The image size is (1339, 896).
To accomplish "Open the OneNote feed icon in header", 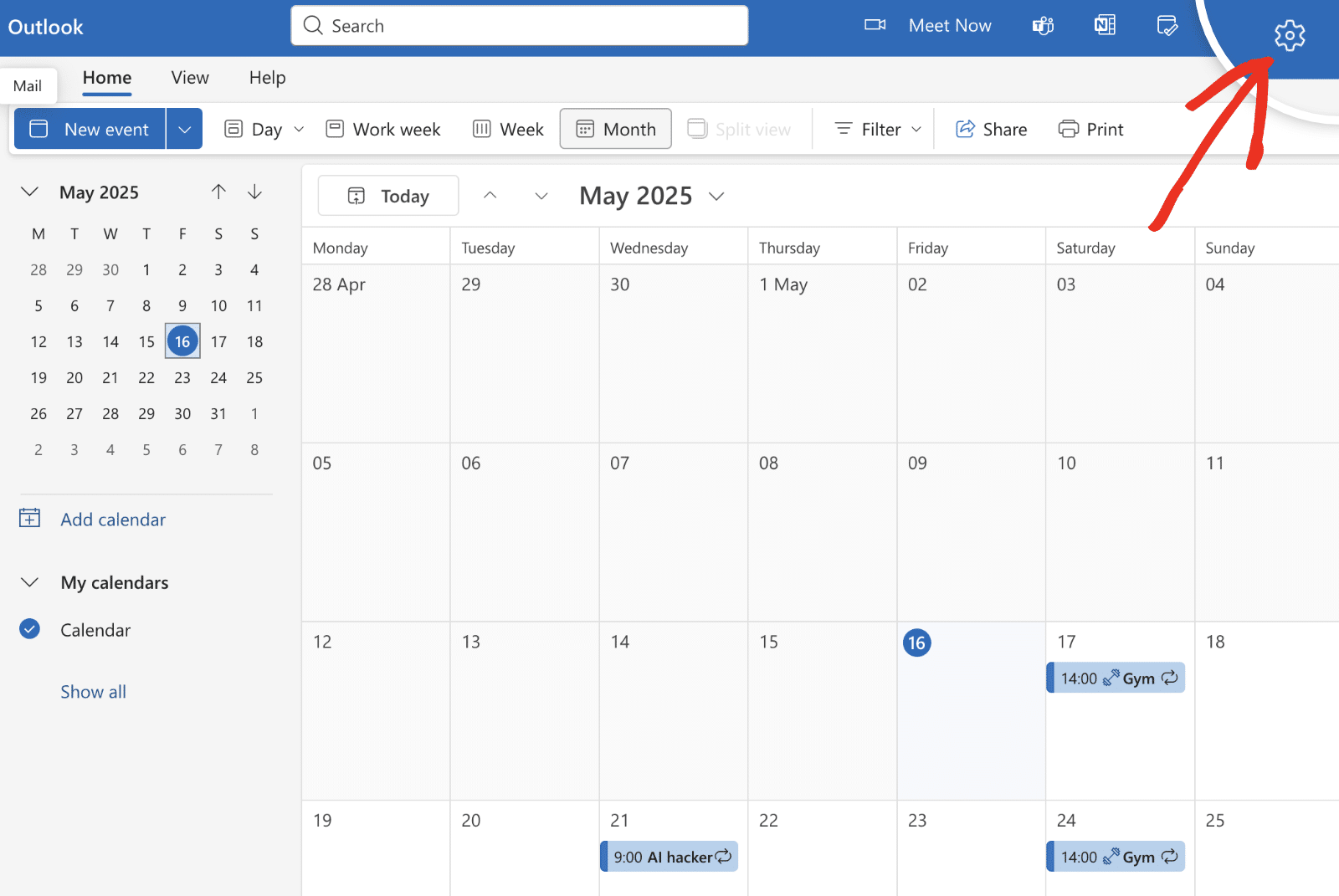I will (x=1105, y=25).
